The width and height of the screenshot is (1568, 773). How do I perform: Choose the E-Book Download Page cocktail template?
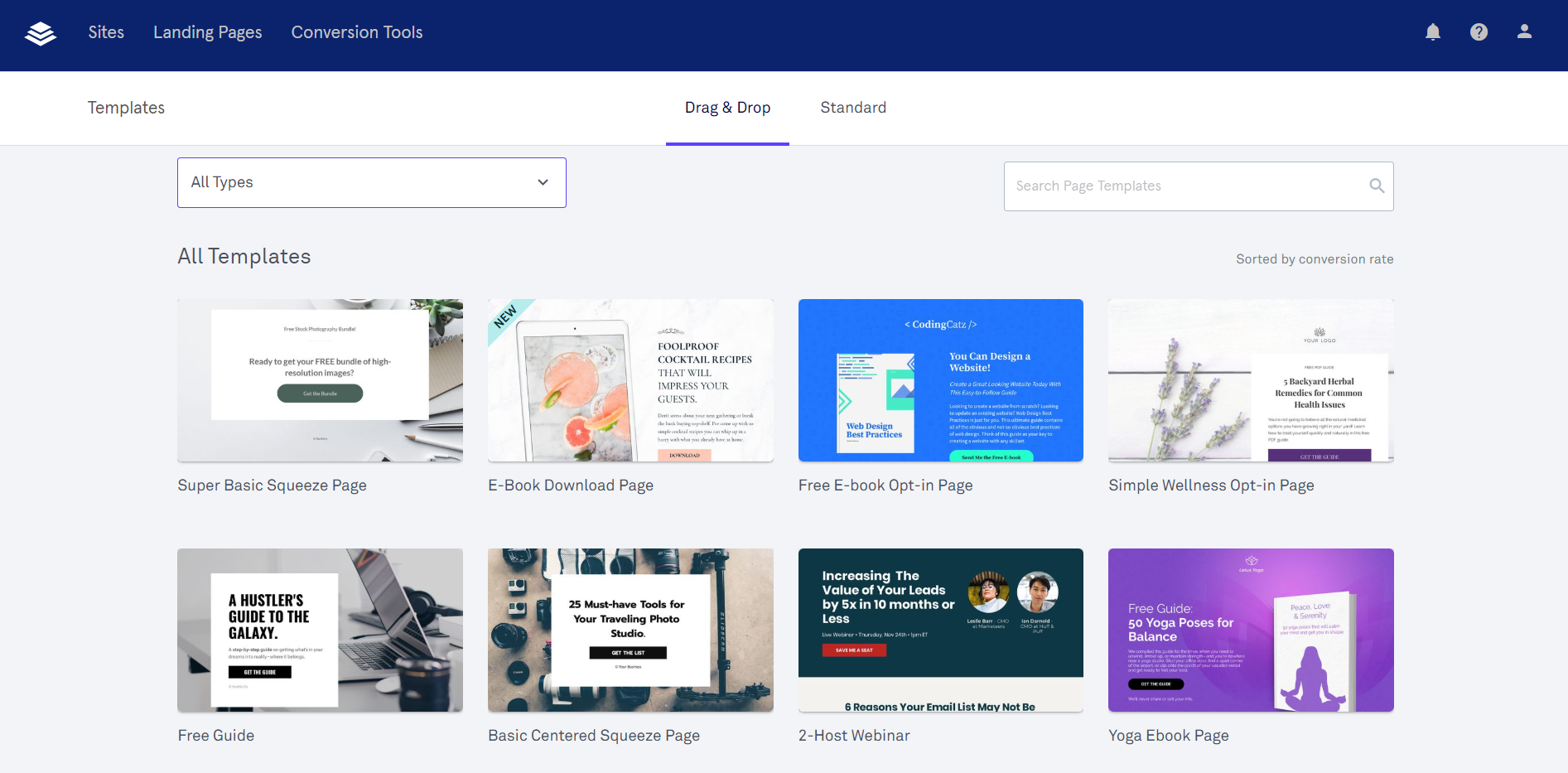[x=630, y=380]
